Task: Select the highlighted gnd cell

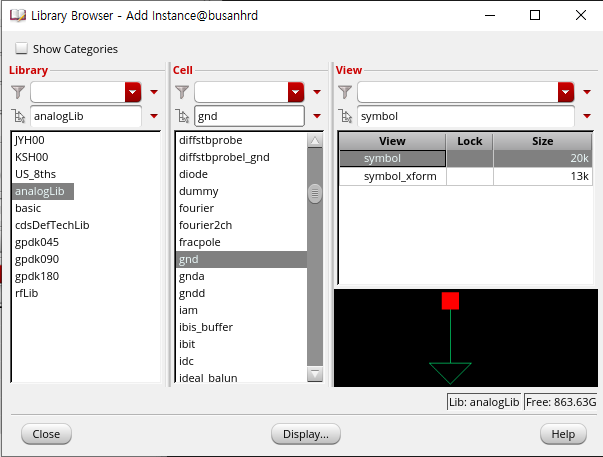Action: pyautogui.click(x=241, y=259)
